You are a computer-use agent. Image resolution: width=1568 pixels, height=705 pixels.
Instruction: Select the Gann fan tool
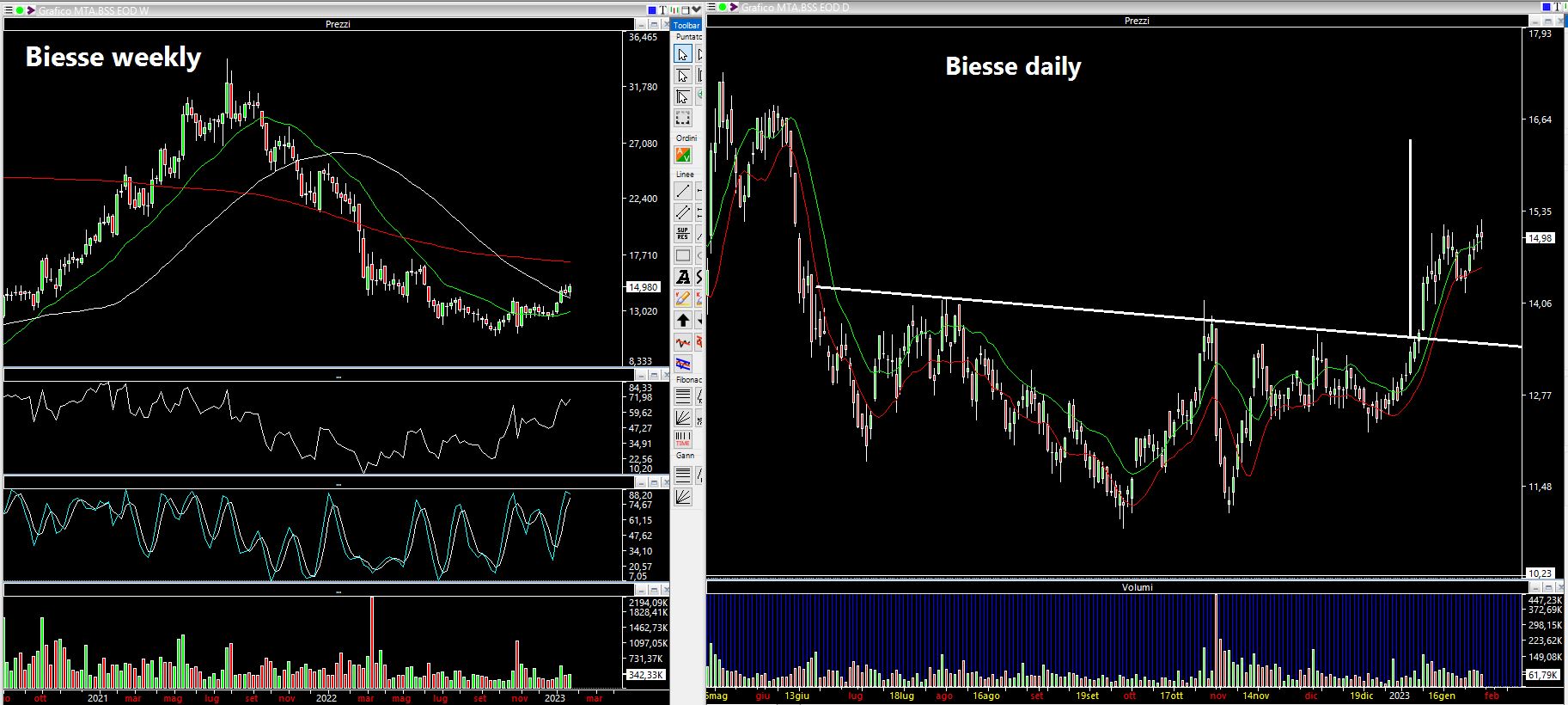click(683, 496)
